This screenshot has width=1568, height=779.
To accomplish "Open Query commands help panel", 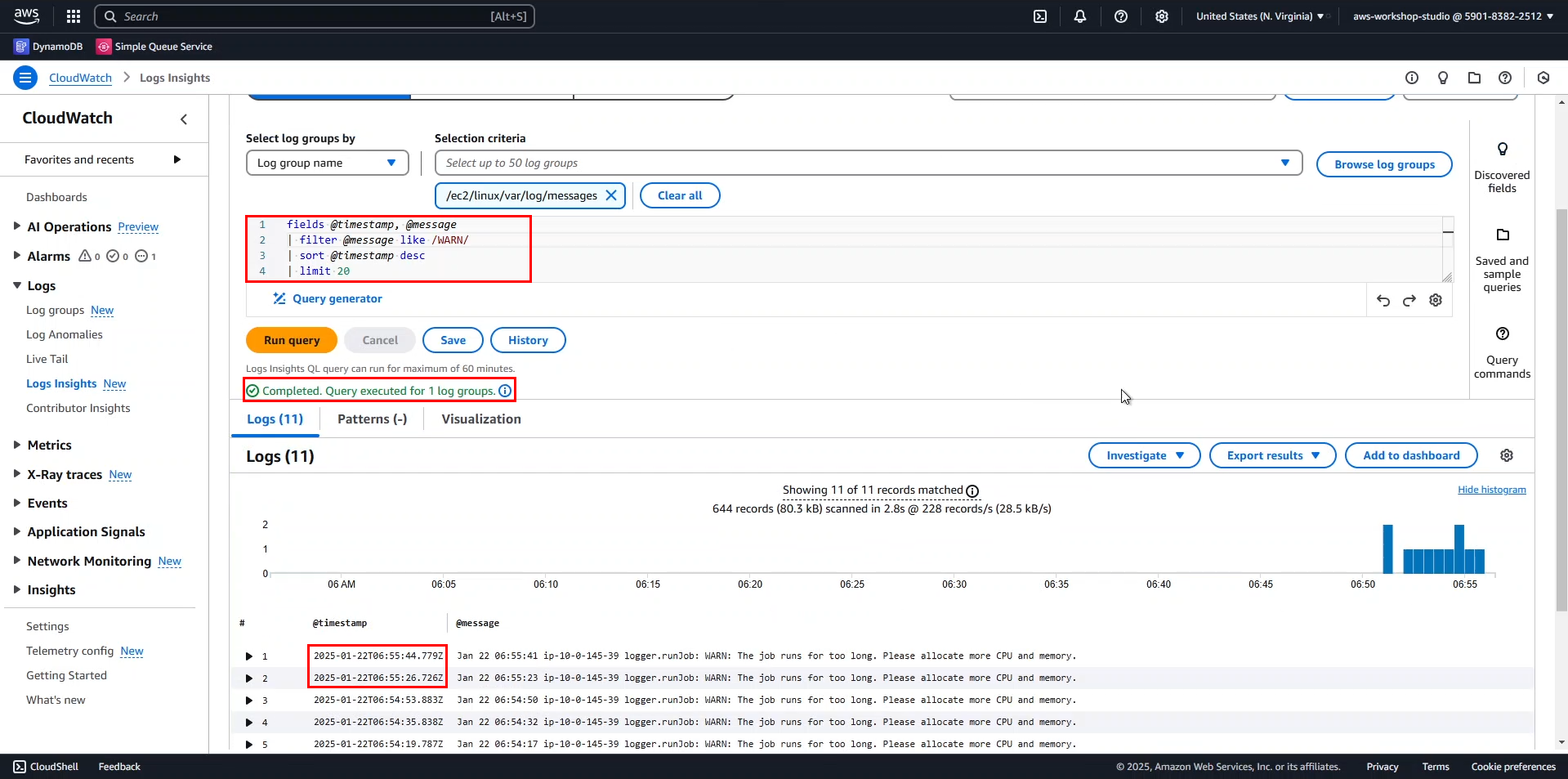I will [1502, 353].
